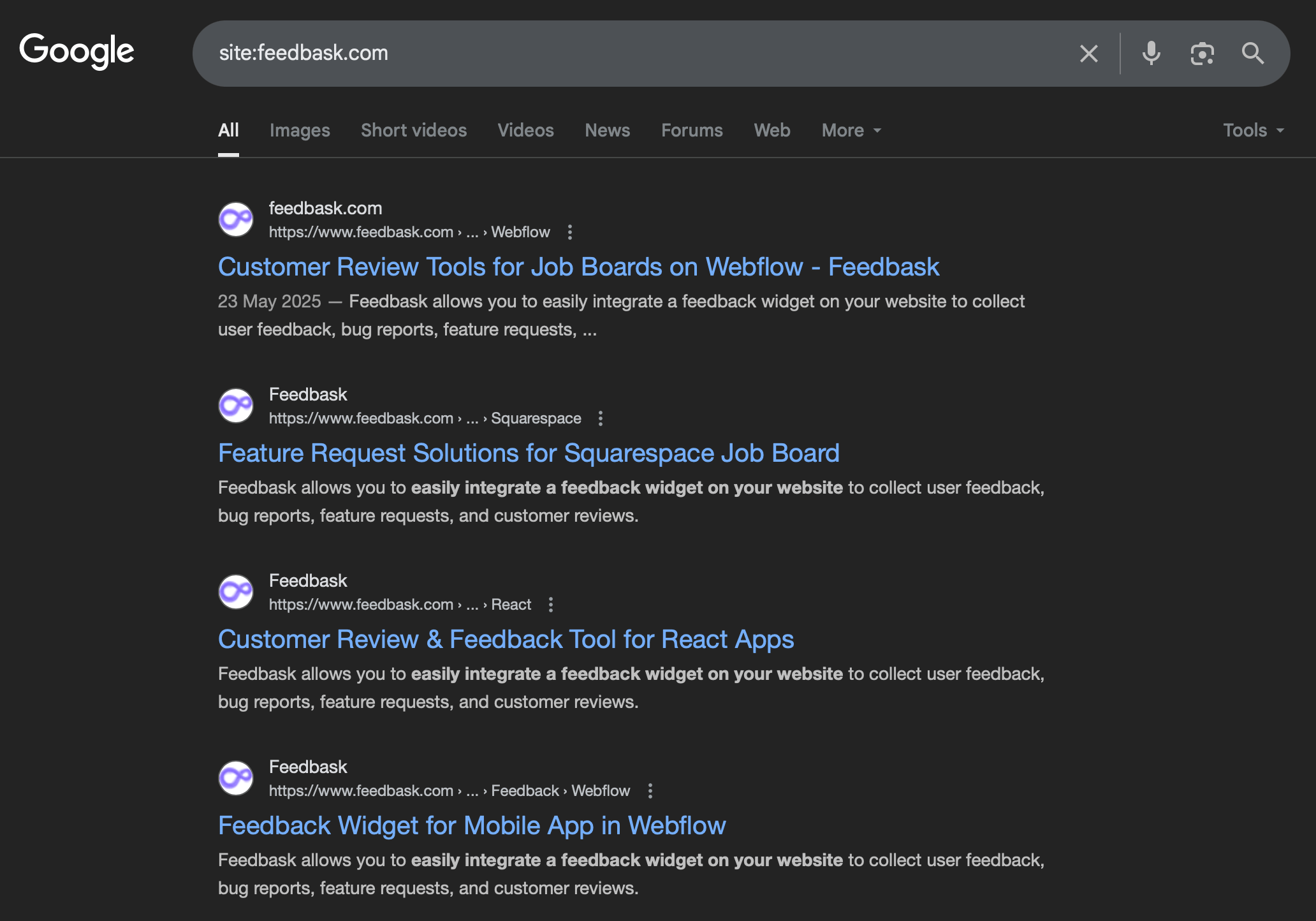Open Feature Request Solutions for Squarespace Job Board
1316x921 pixels.
(x=529, y=453)
